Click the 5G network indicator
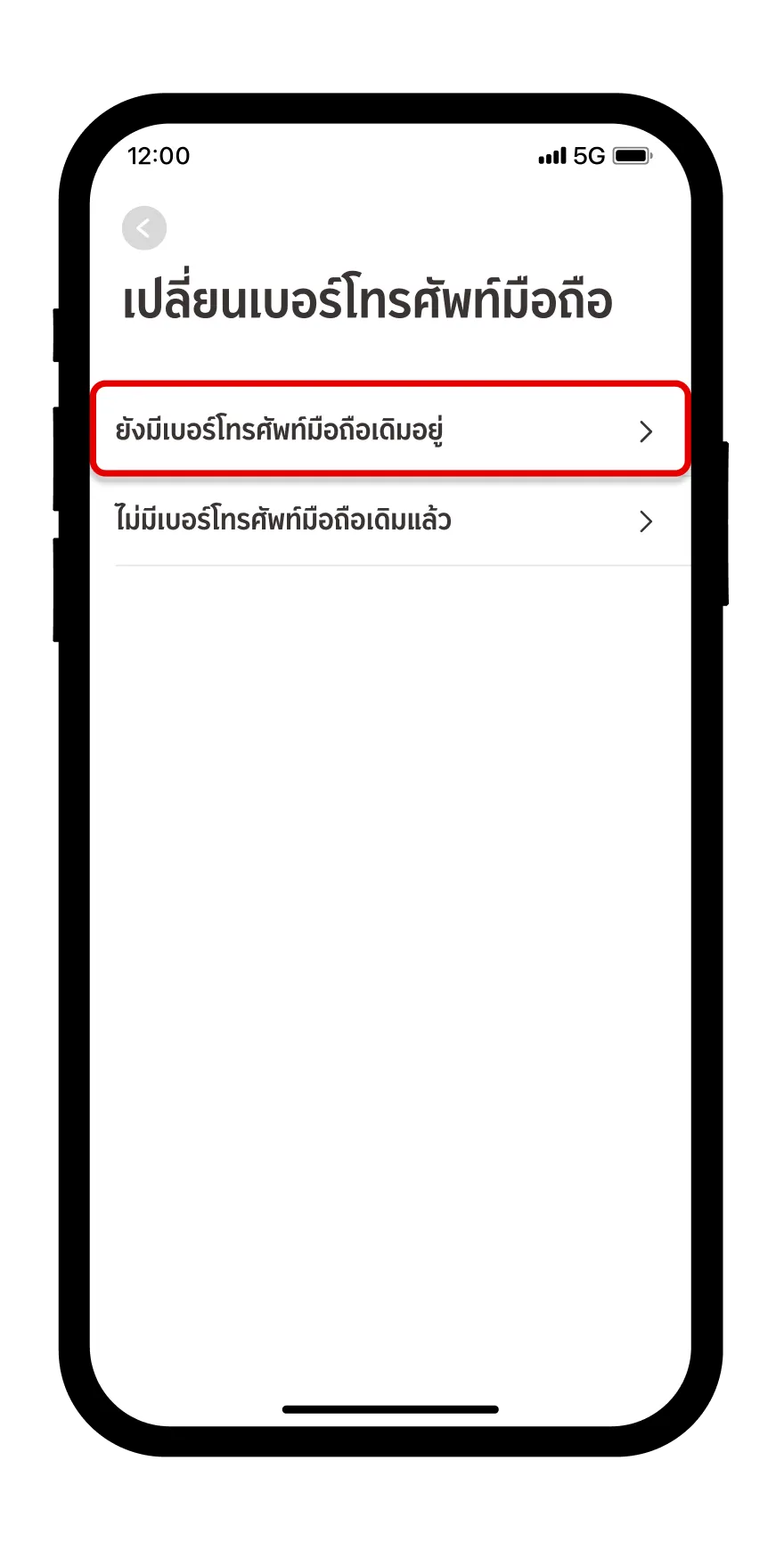784x1551 pixels. coord(589,156)
